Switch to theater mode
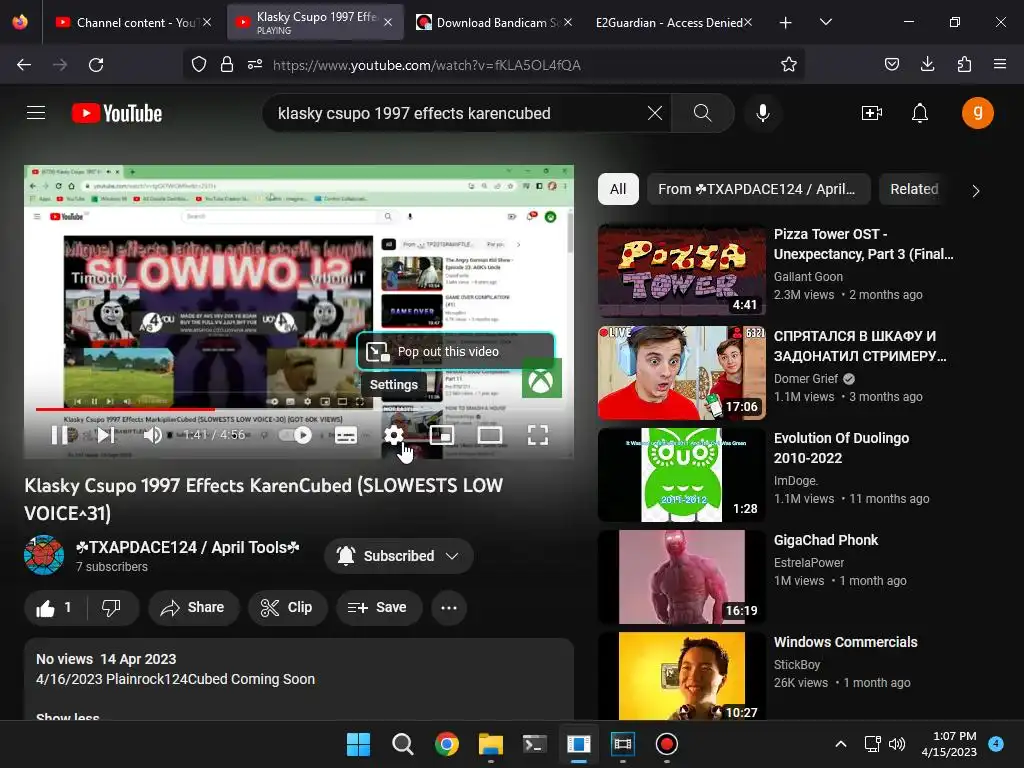 click(489, 435)
